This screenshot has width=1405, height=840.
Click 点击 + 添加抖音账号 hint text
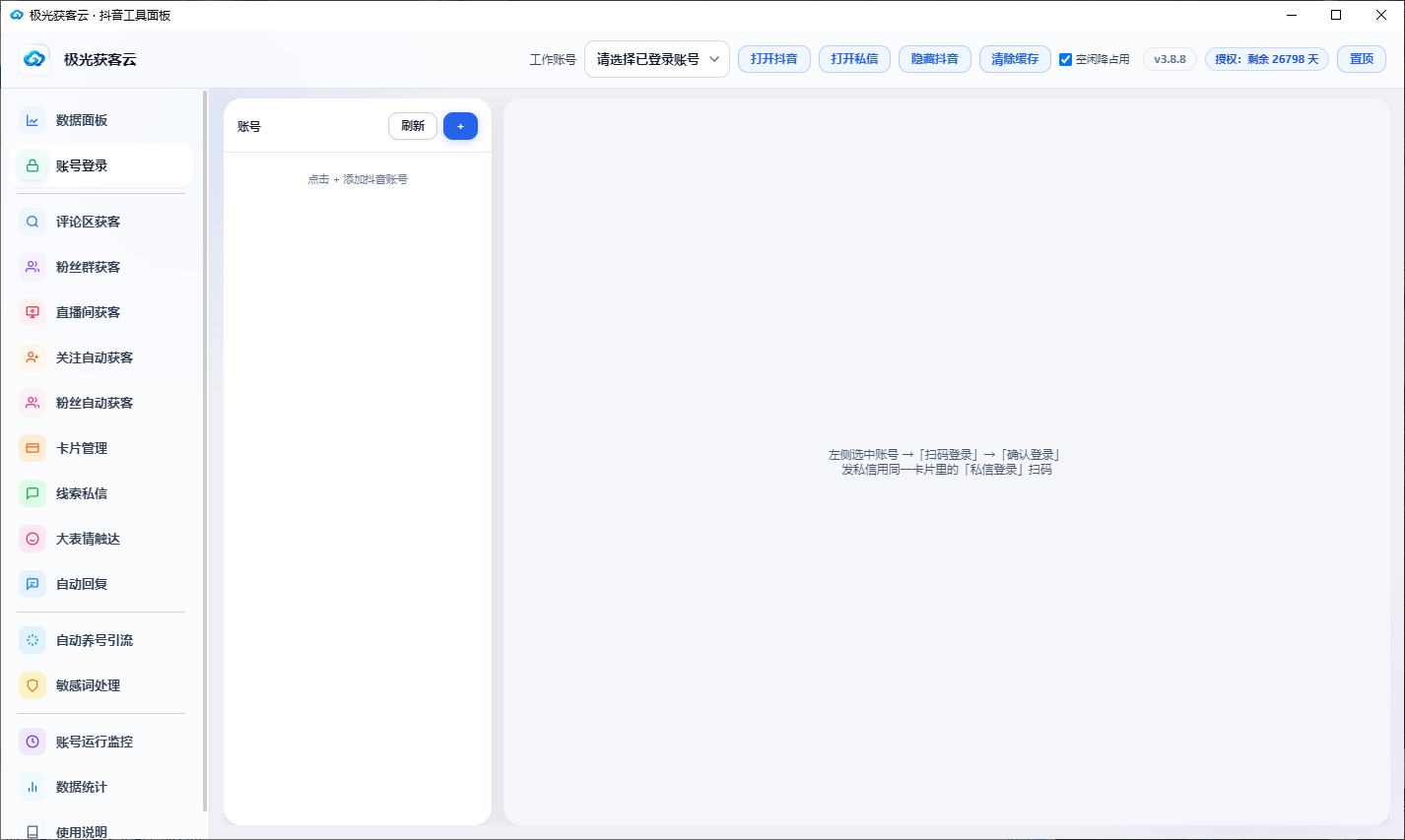click(358, 179)
